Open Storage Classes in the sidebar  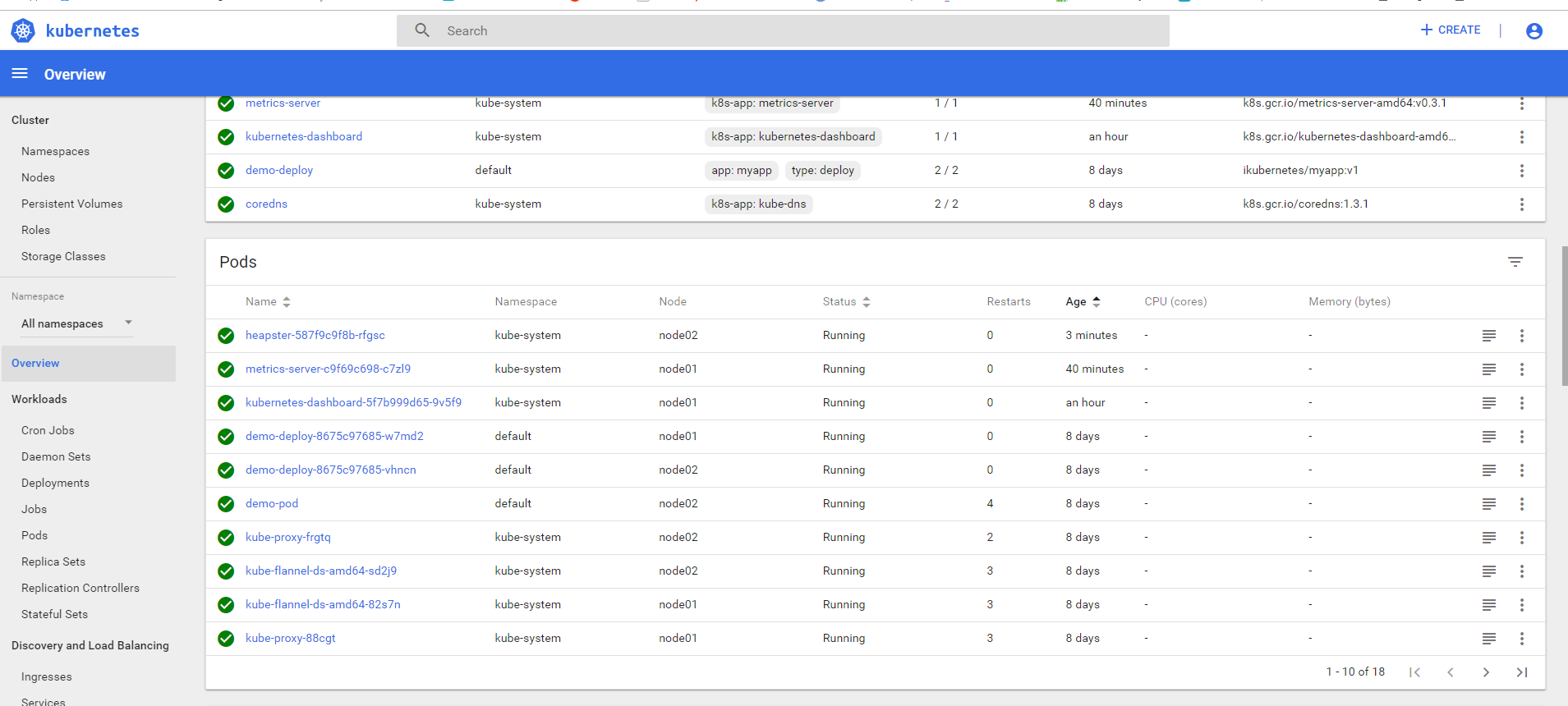click(63, 257)
